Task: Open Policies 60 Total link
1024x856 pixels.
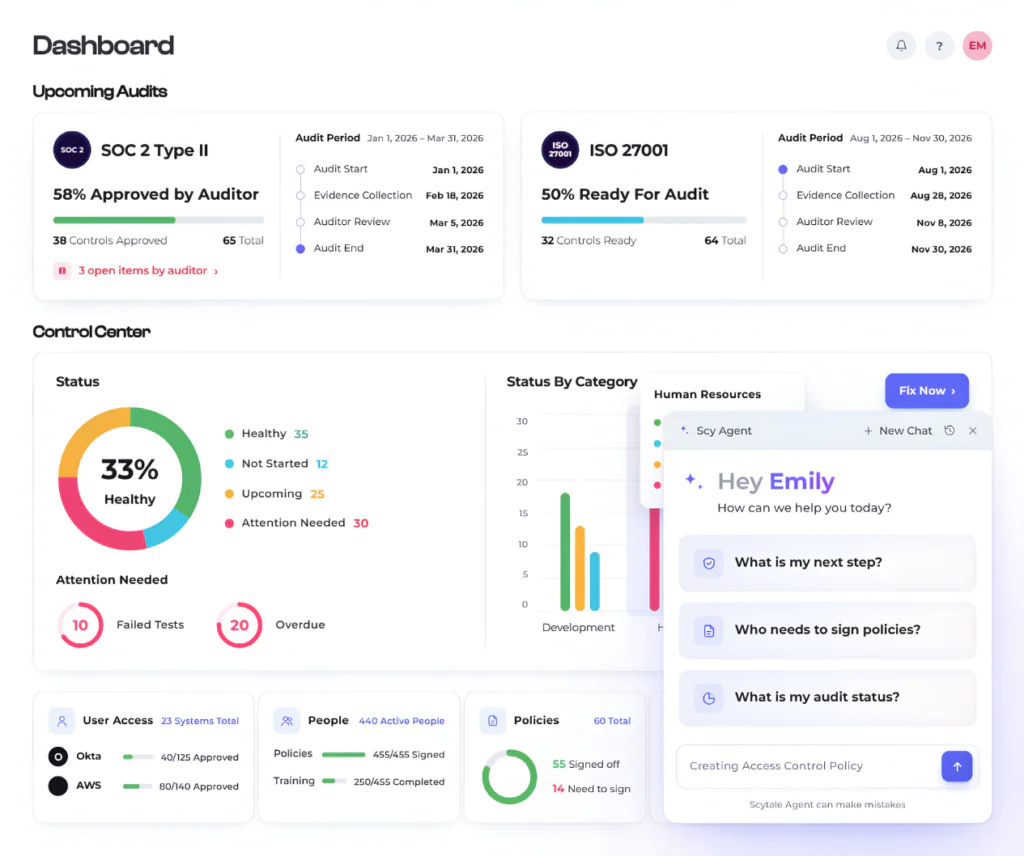Action: click(x=612, y=721)
